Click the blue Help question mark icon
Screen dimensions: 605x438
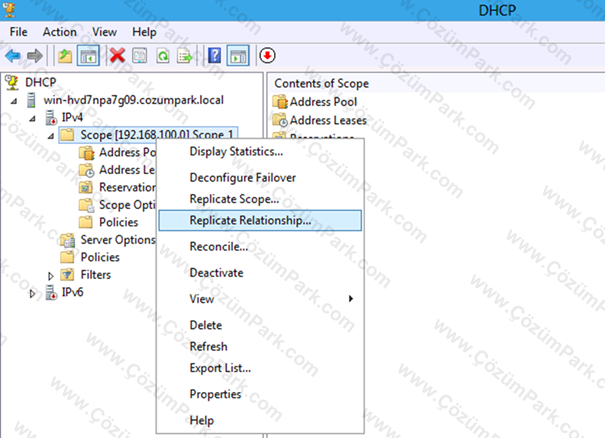pos(215,56)
